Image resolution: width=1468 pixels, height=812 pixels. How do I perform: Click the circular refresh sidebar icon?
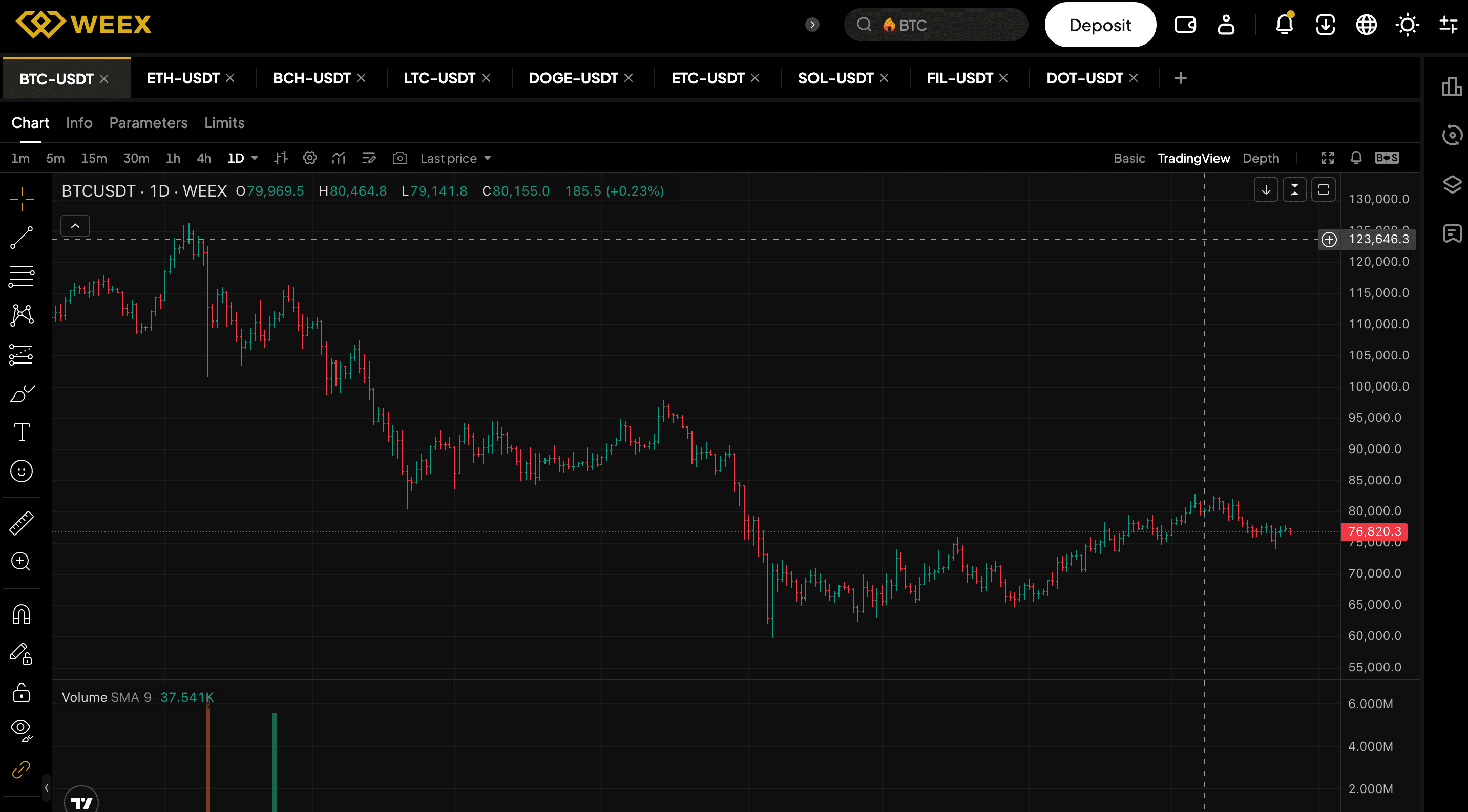pyautogui.click(x=1452, y=135)
